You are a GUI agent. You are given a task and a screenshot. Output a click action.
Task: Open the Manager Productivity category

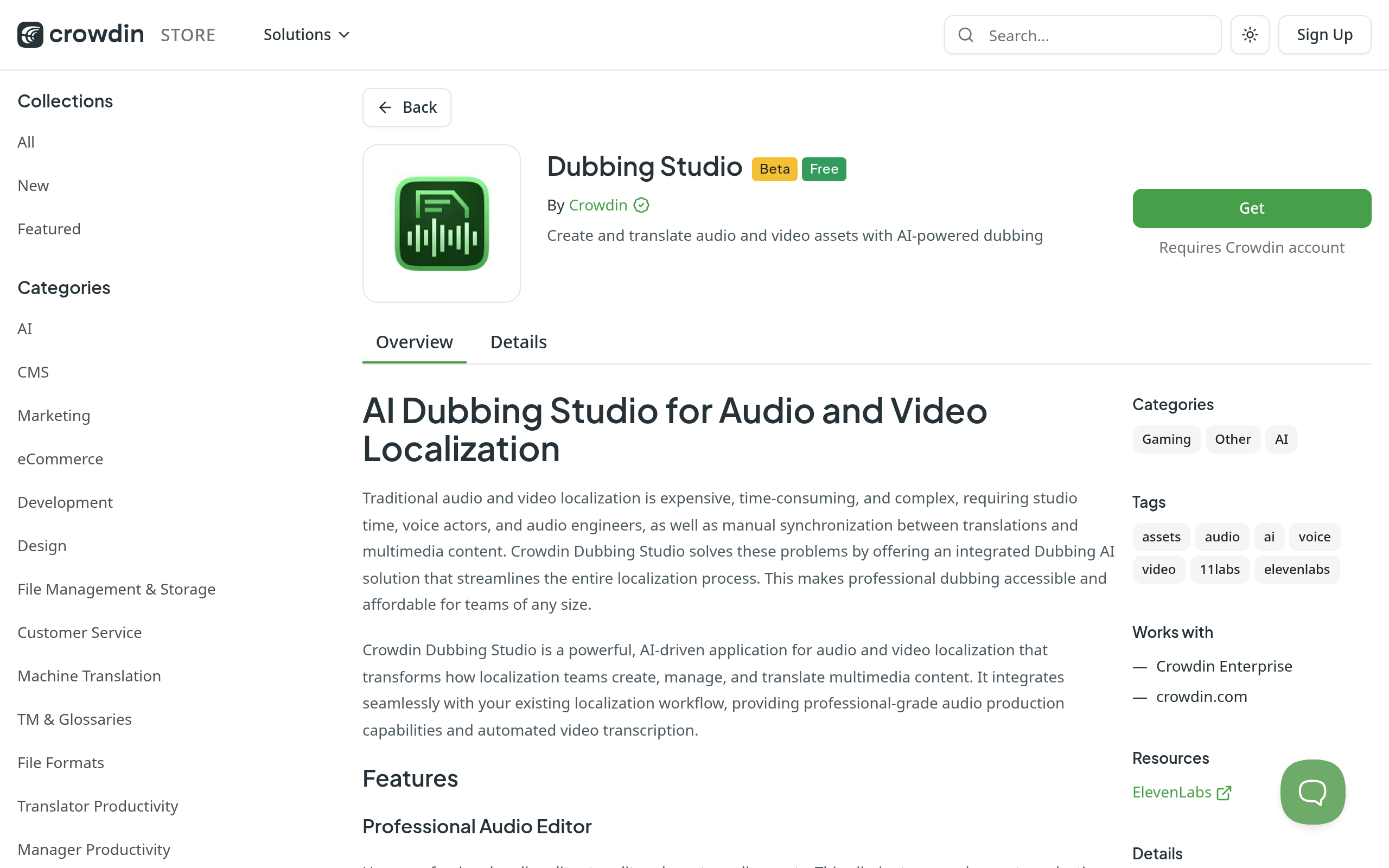[x=93, y=850]
